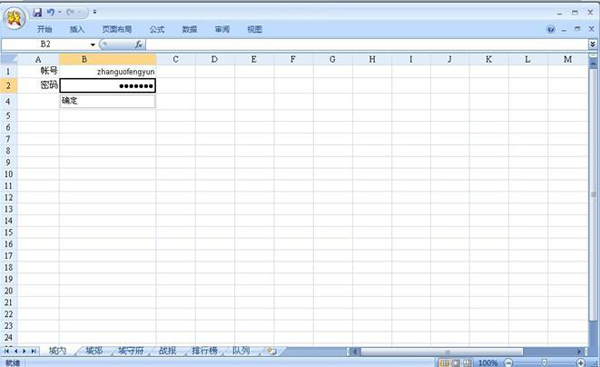This screenshot has height=367, width=600.
Task: Open the Office button menu
Action: (x=15, y=18)
